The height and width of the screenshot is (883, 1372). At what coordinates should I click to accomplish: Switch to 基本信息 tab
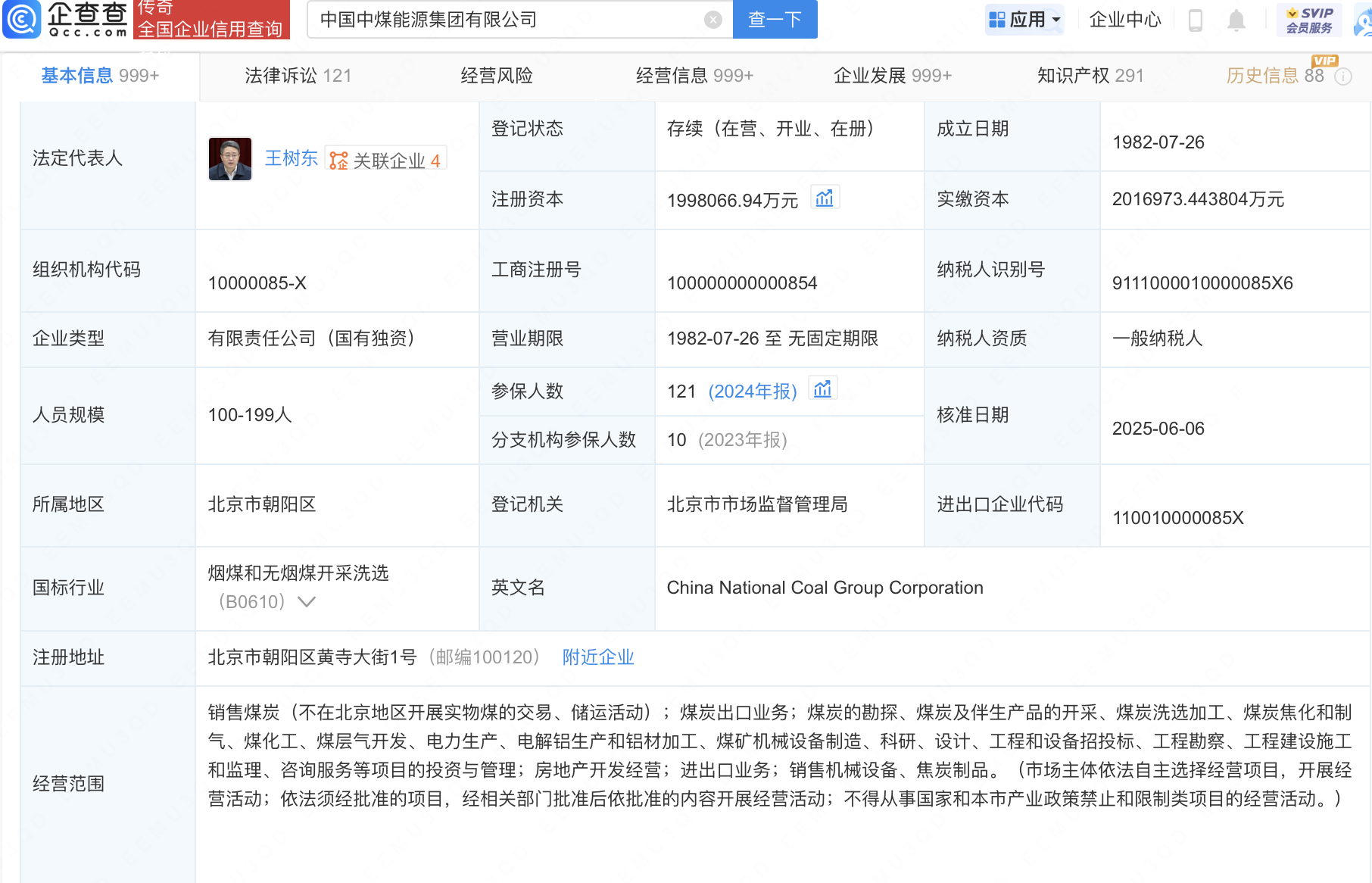coord(100,76)
